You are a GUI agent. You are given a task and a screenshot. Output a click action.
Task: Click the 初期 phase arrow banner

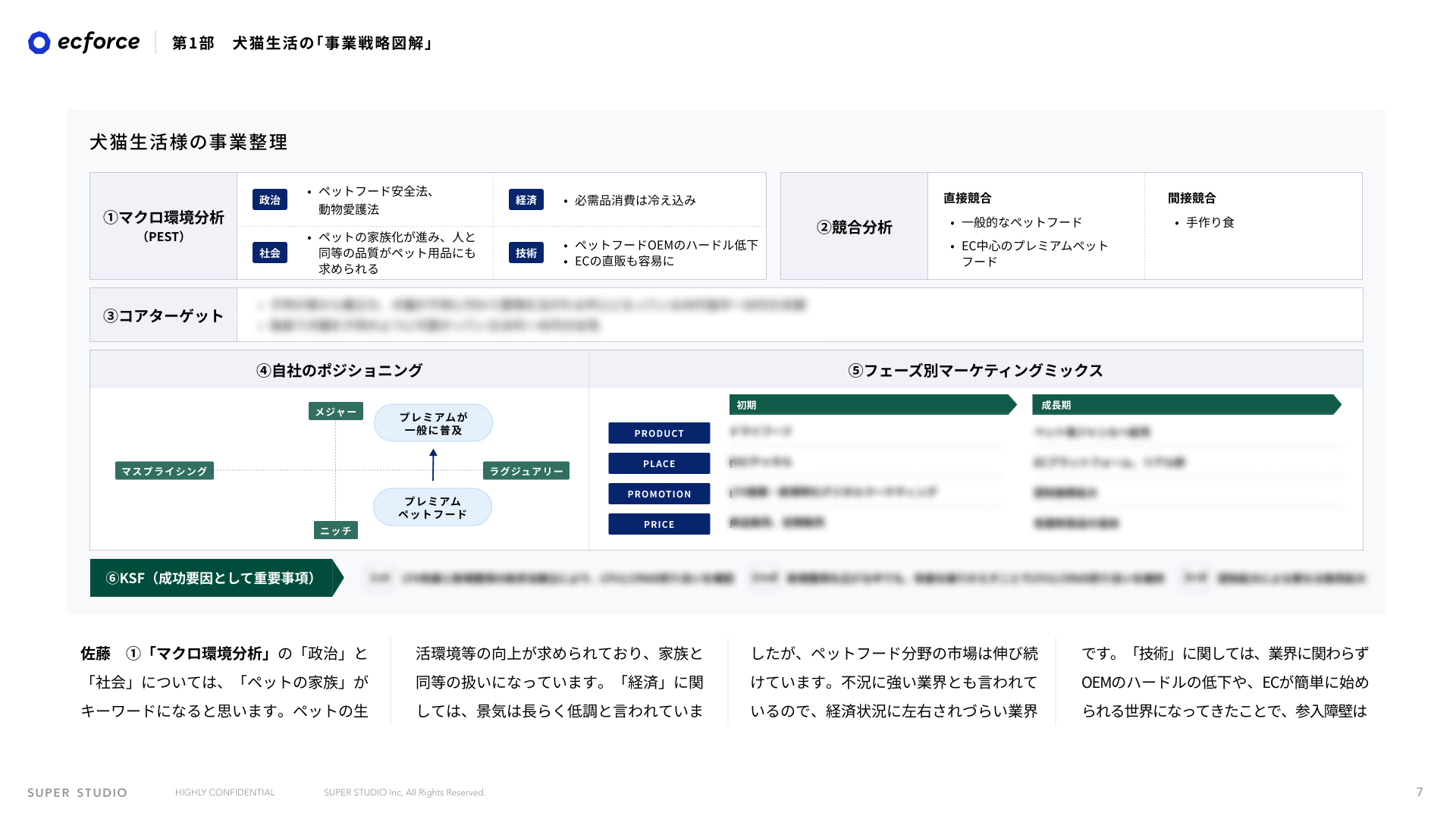click(x=873, y=405)
